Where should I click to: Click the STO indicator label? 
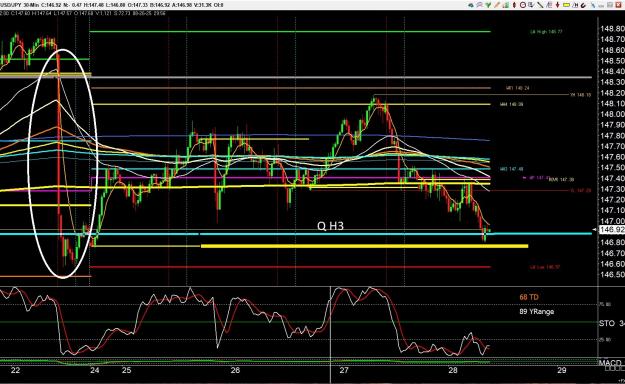tap(607, 323)
